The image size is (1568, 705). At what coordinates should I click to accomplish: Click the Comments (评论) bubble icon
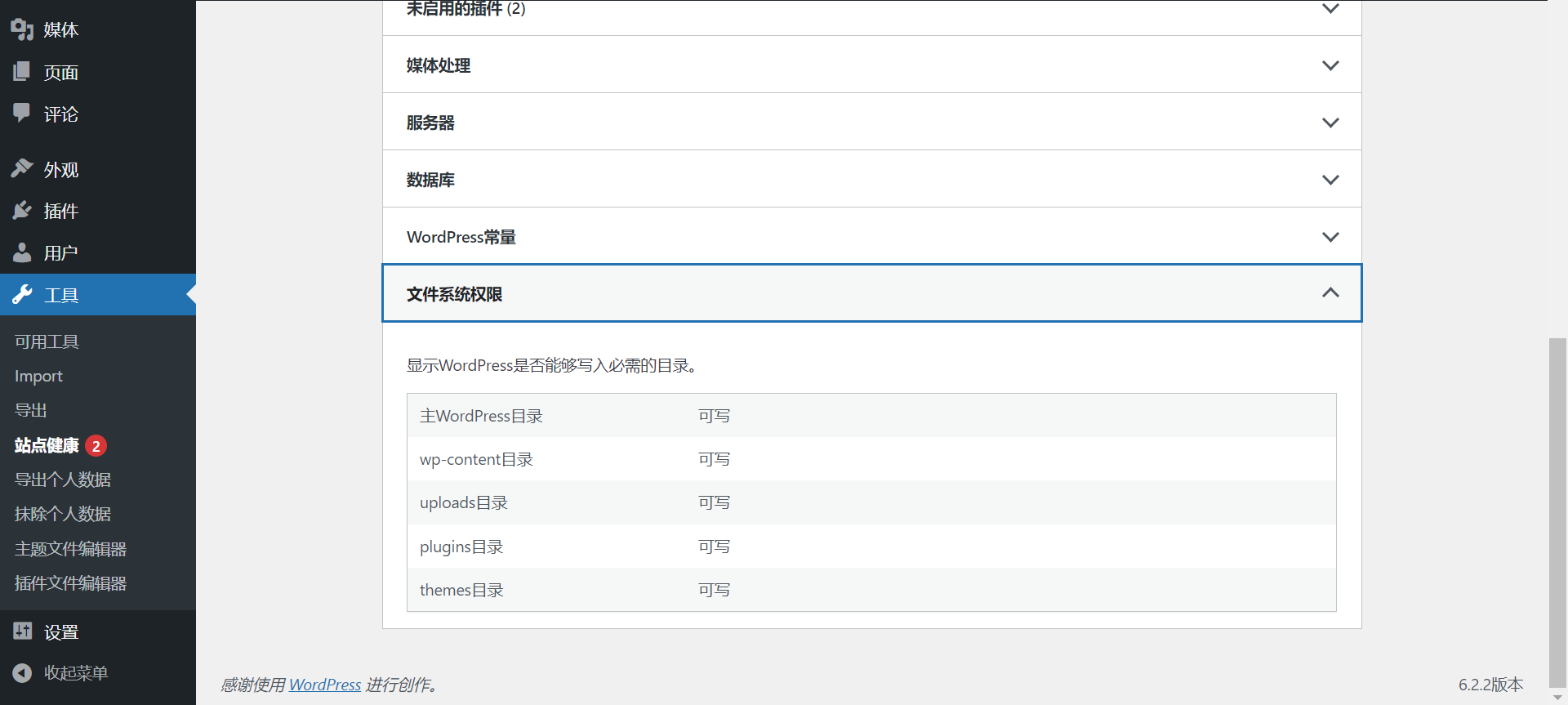[x=22, y=113]
